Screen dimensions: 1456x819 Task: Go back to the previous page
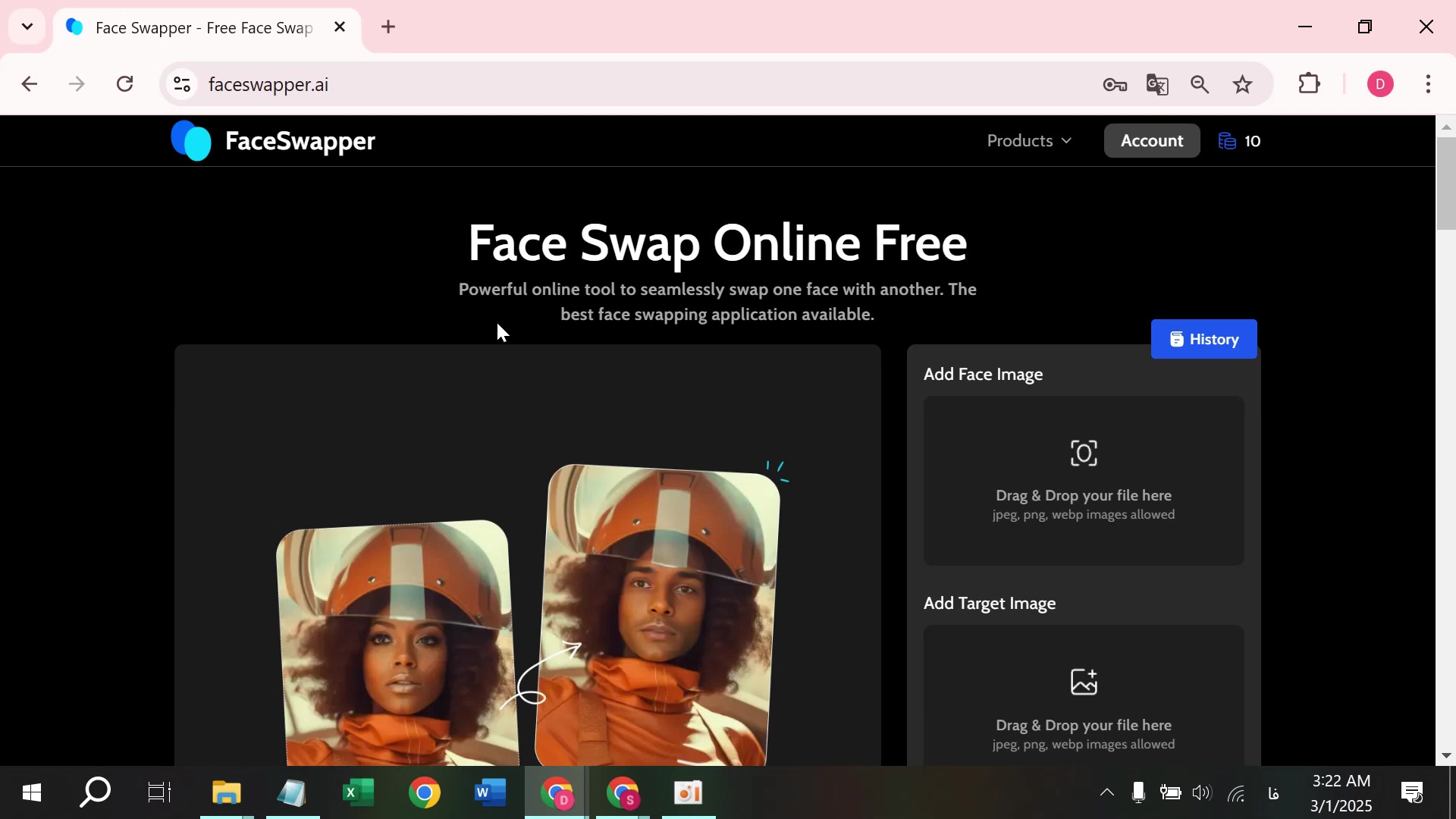click(x=30, y=84)
